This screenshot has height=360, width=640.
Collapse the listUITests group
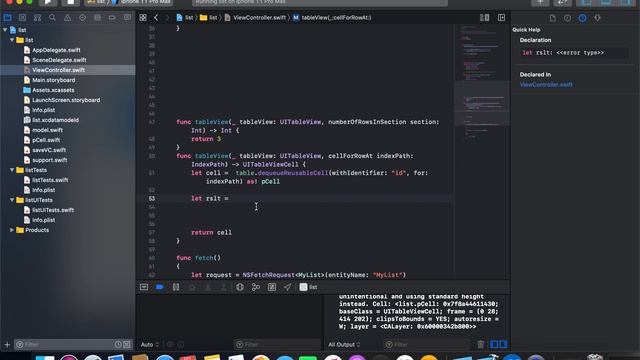coord(12,200)
